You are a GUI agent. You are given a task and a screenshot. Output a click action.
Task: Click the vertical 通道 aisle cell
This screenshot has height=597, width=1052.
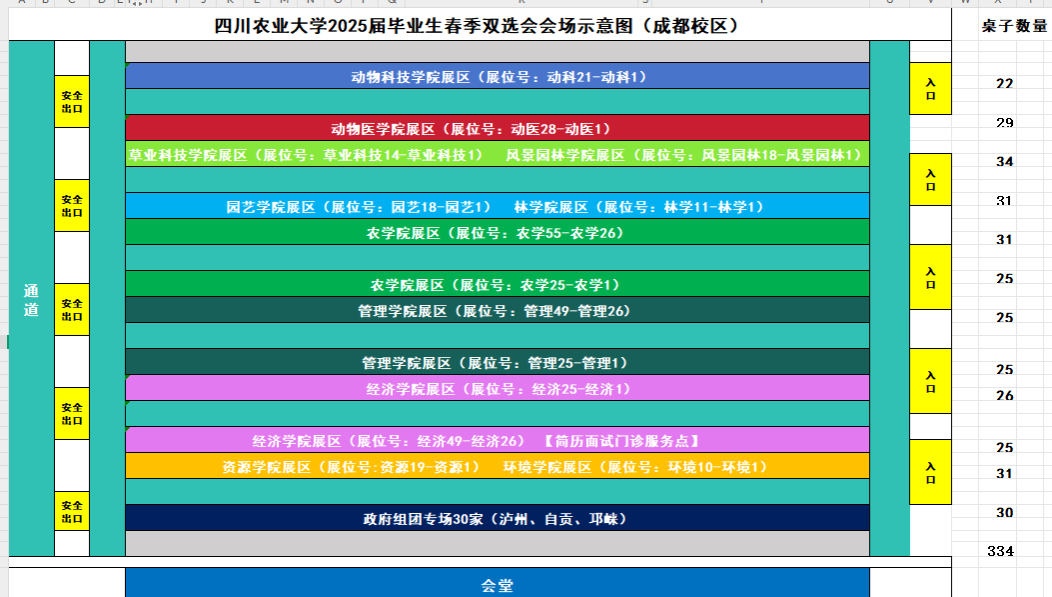[31, 300]
